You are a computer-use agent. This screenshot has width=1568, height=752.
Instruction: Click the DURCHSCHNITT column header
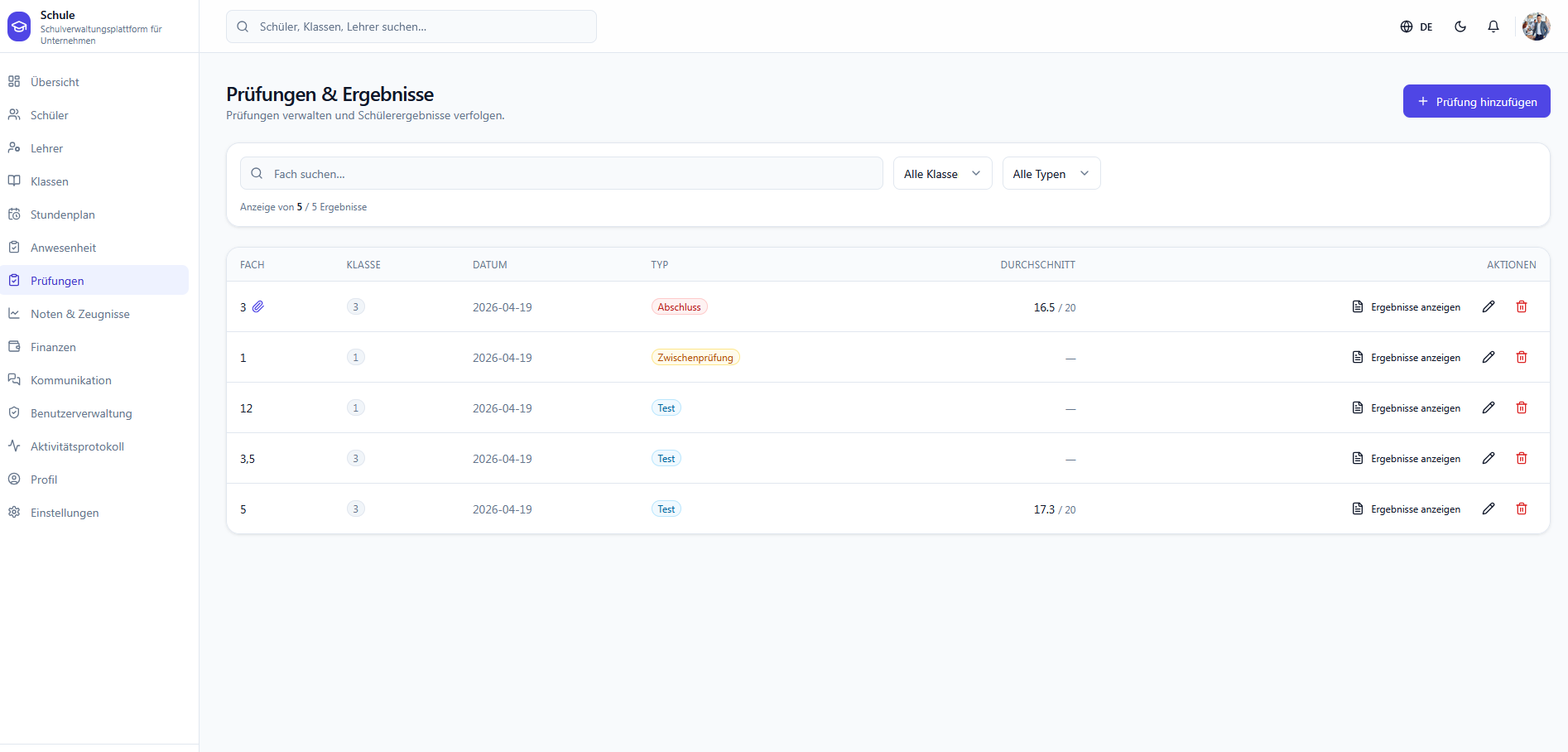point(1038,265)
